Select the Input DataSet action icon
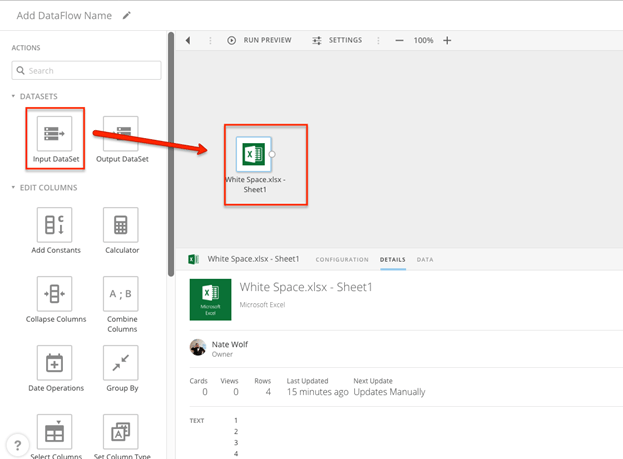This screenshot has width=623, height=459. click(x=54, y=134)
